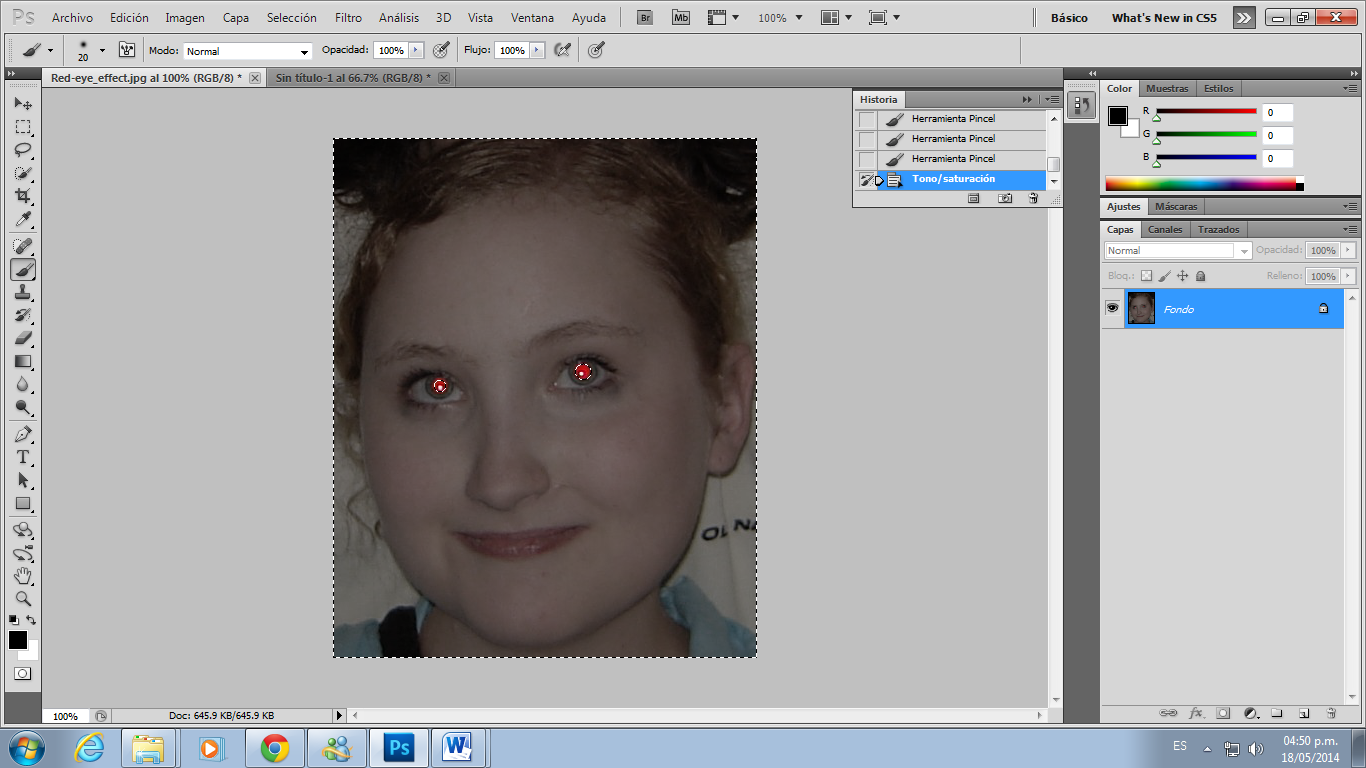This screenshot has height=768, width=1366.
Task: Enable airbrush mode next to Flujo
Action: pyautogui.click(x=562, y=50)
